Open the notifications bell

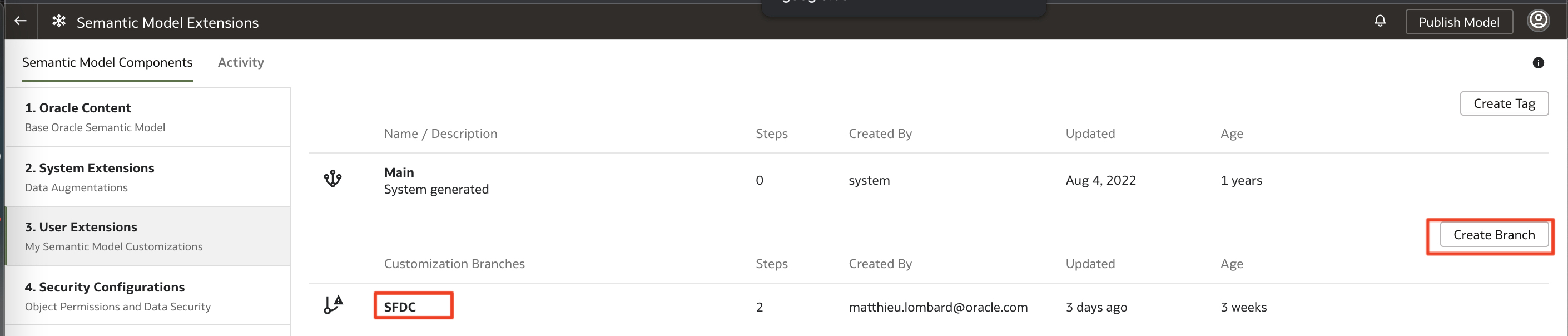(x=1380, y=21)
